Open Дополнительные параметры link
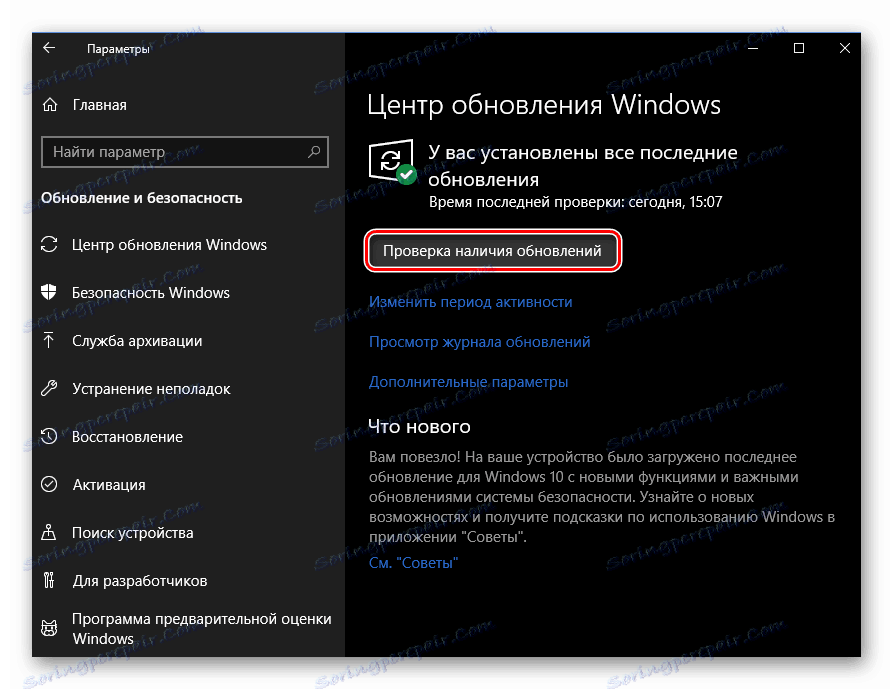This screenshot has width=893, height=689. [468, 382]
